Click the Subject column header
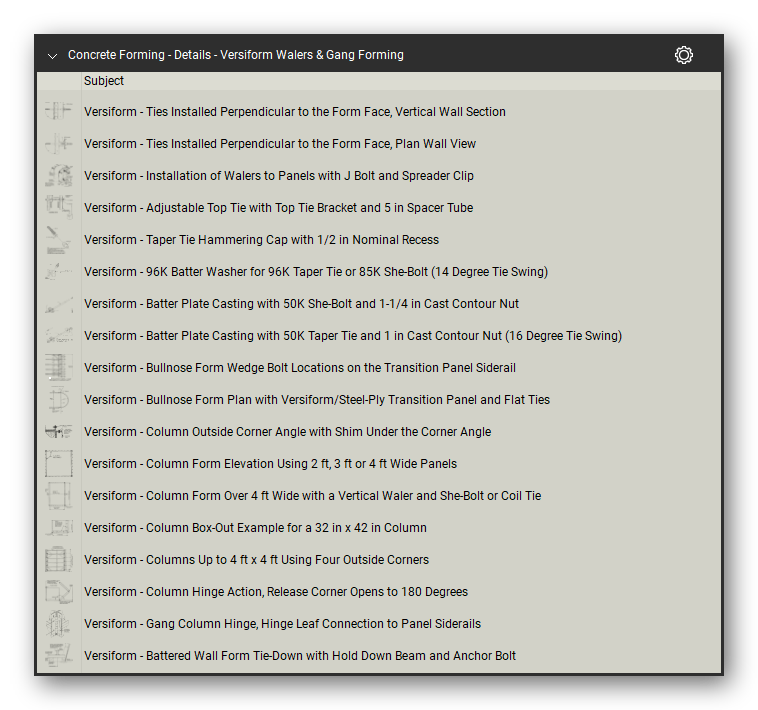 point(104,81)
